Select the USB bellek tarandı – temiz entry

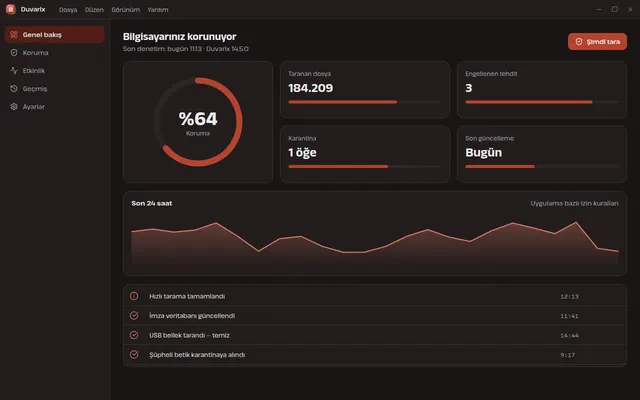(375, 335)
